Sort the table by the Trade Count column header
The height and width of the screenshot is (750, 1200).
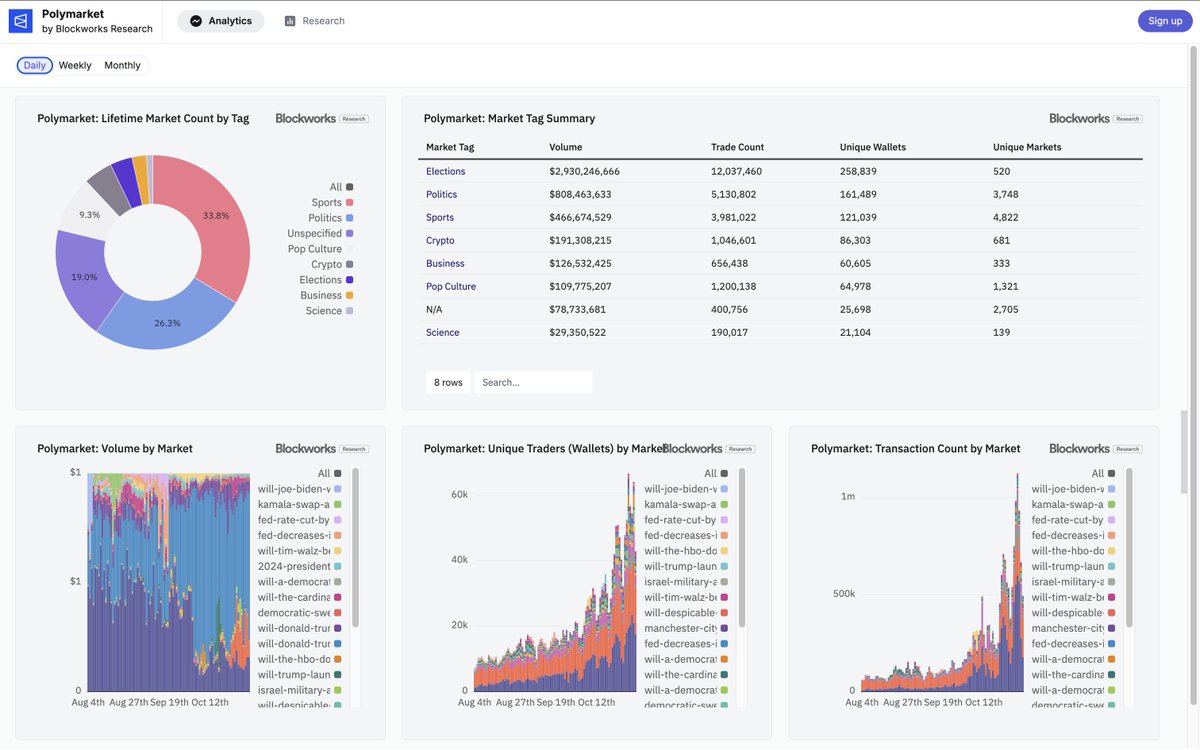(737, 147)
